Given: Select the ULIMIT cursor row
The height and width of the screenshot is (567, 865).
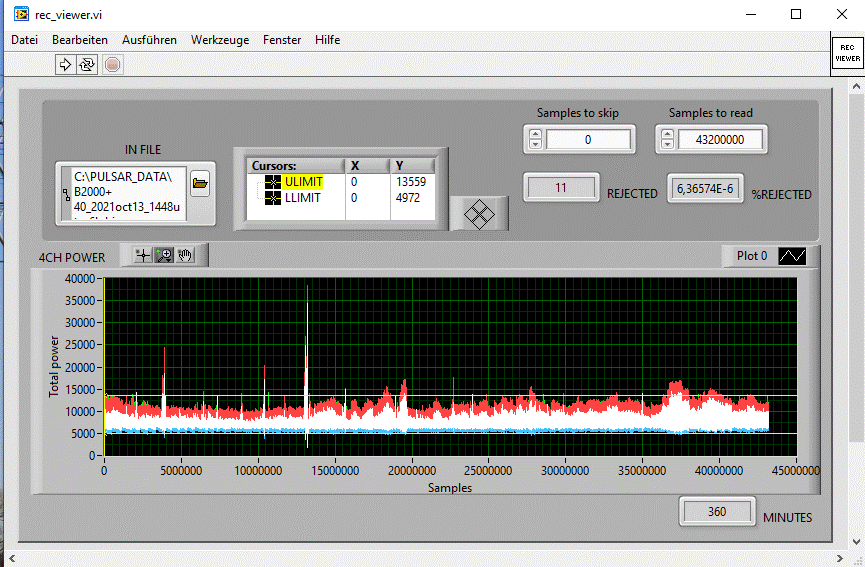Looking at the screenshot, I should (x=341, y=181).
